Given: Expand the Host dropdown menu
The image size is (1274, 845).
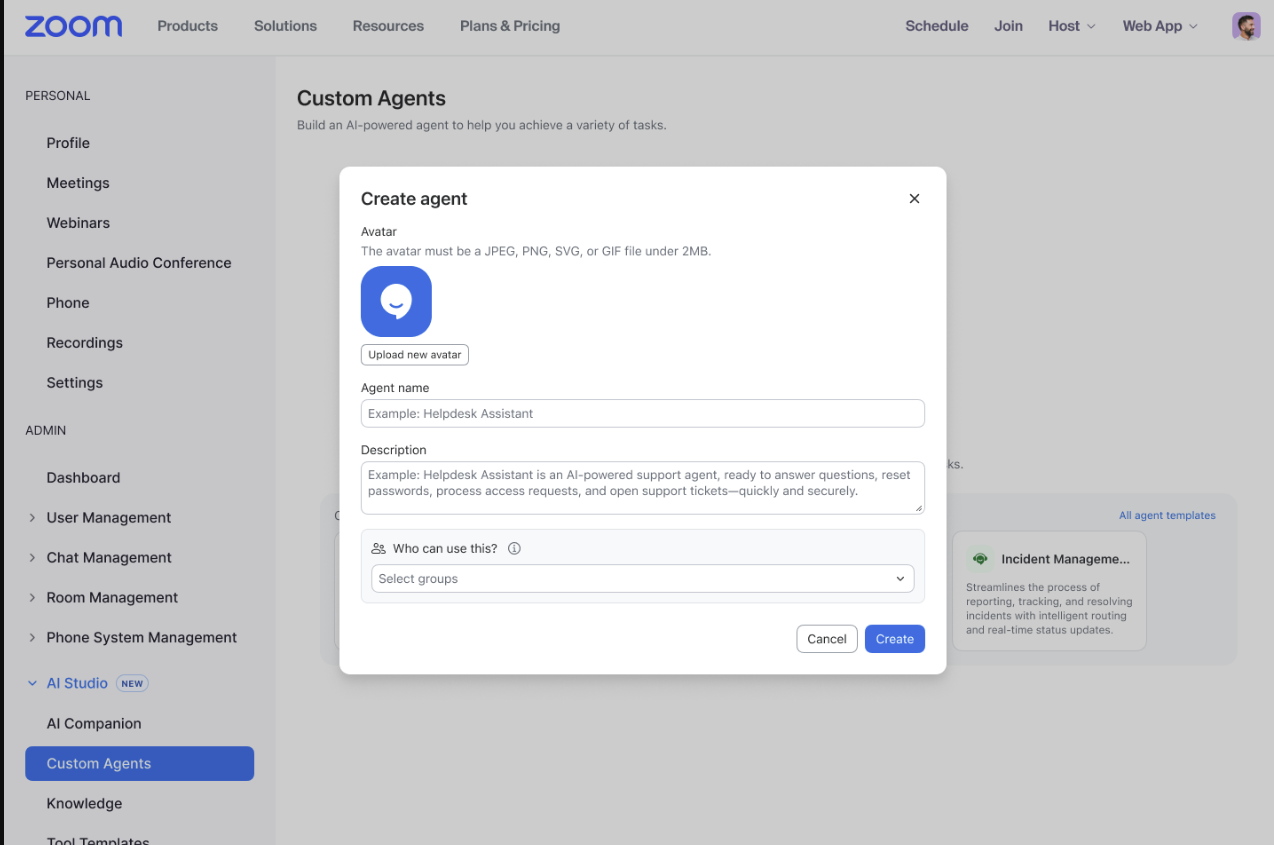Looking at the screenshot, I should click(x=1071, y=26).
